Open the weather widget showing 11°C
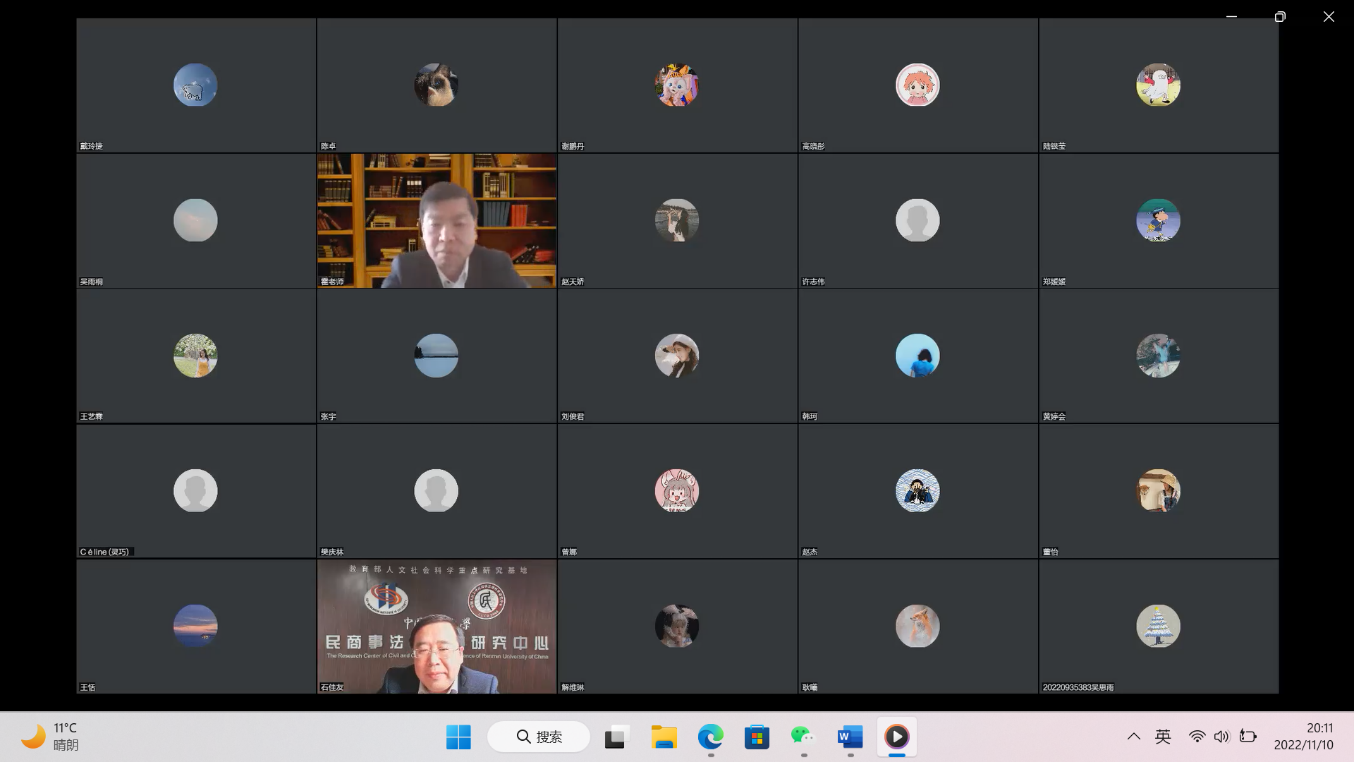This screenshot has height=762, width=1354. [x=52, y=737]
